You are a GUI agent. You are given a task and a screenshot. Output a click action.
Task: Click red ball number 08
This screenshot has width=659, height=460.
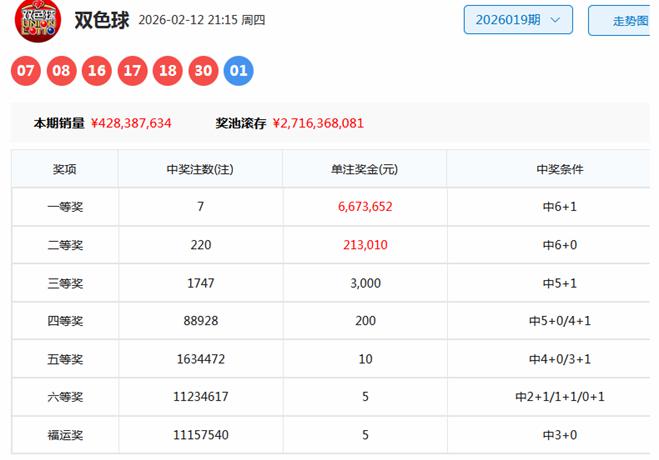(x=62, y=71)
